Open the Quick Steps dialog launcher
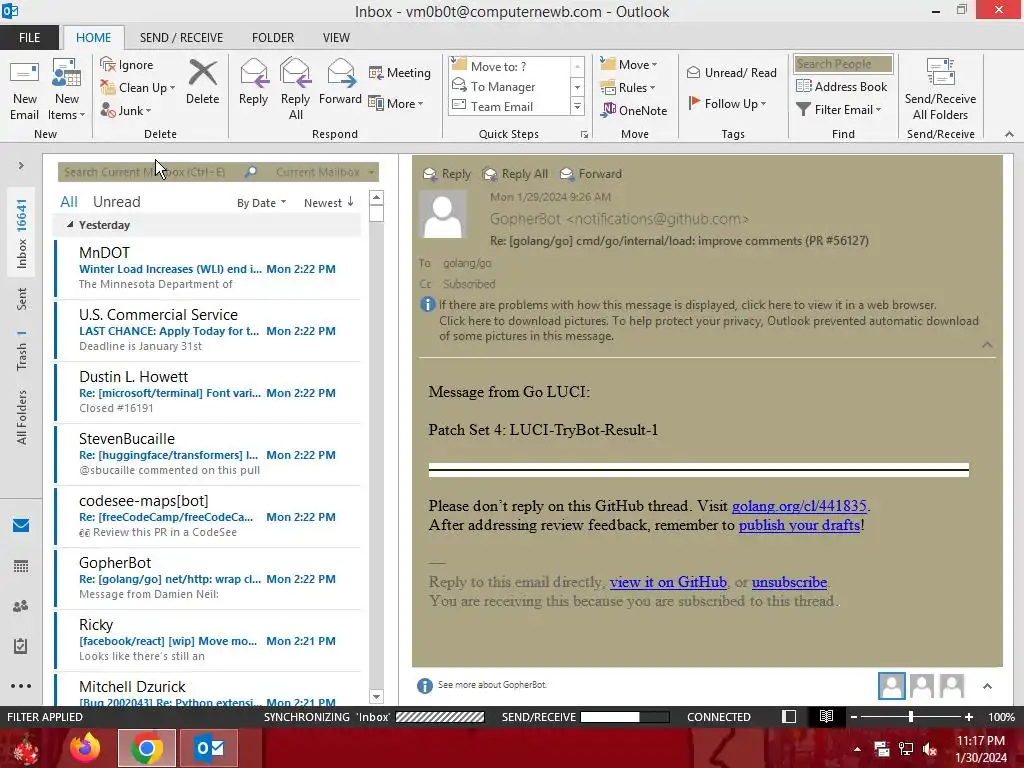 (x=584, y=135)
